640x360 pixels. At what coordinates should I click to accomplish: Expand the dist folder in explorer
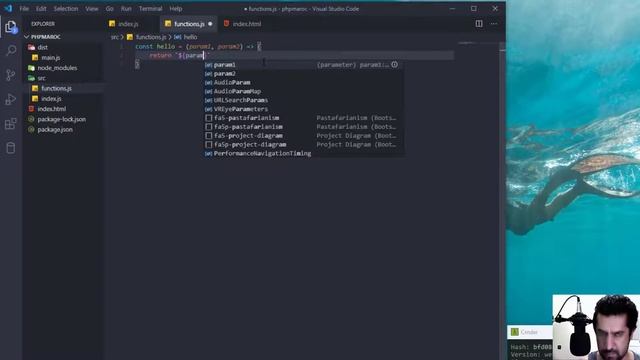coord(42,47)
